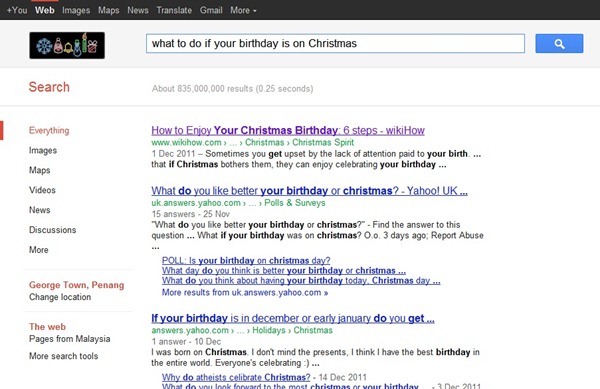Image resolution: width=600 pixels, height=389 pixels.
Task: Restrict results to Pages from Malaysia
Action: click(70, 339)
